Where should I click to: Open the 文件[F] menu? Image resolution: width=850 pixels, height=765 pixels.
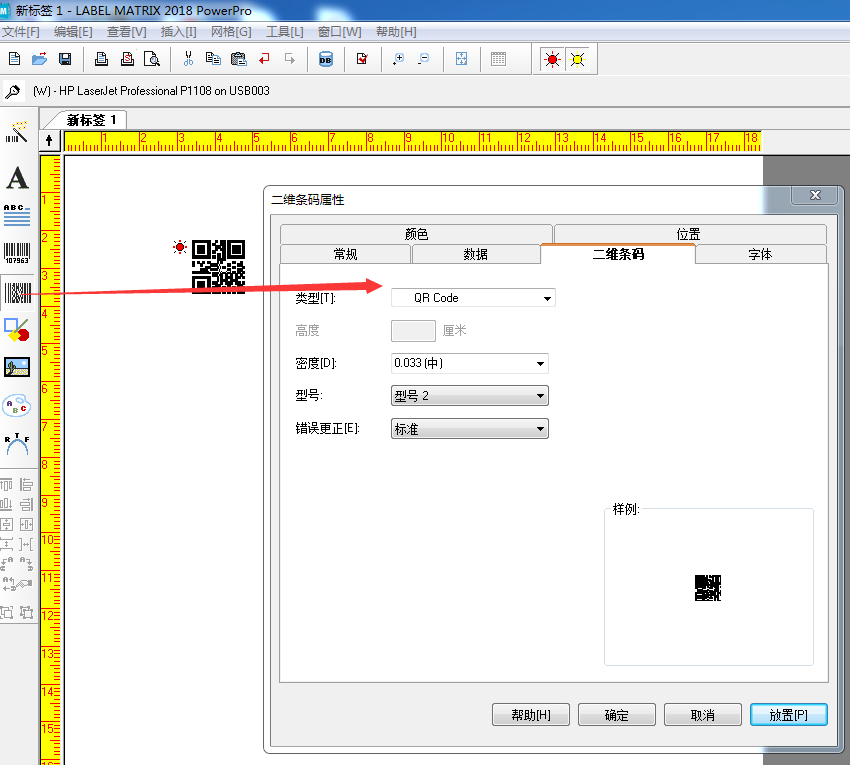[x=21, y=32]
